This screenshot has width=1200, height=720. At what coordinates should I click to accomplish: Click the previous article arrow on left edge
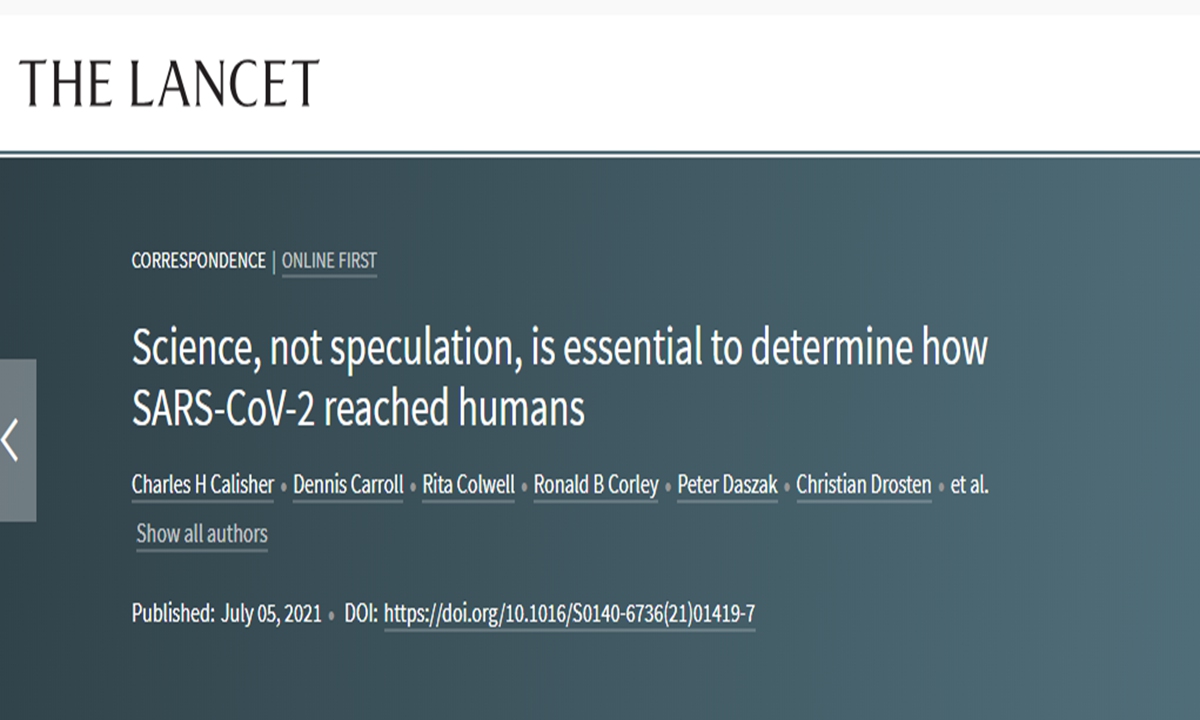[x=14, y=440]
